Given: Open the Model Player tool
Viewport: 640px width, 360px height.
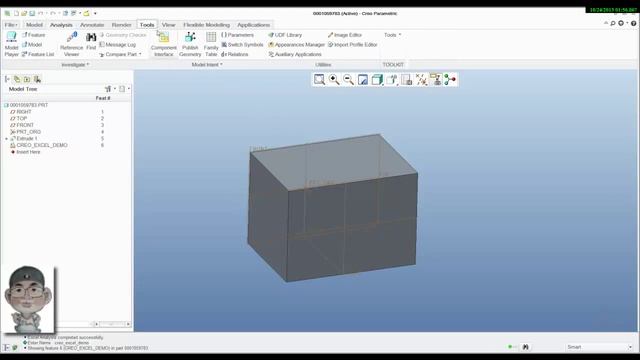Looking at the screenshot, I should coord(11,44).
